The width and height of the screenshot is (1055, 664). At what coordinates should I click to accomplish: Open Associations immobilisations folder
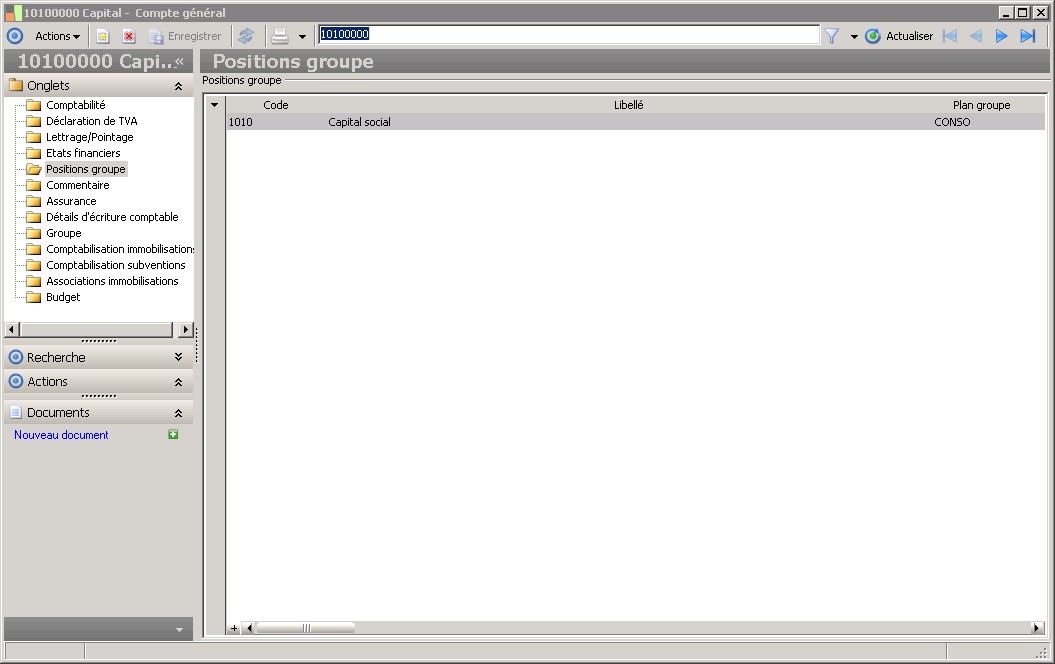coord(112,281)
